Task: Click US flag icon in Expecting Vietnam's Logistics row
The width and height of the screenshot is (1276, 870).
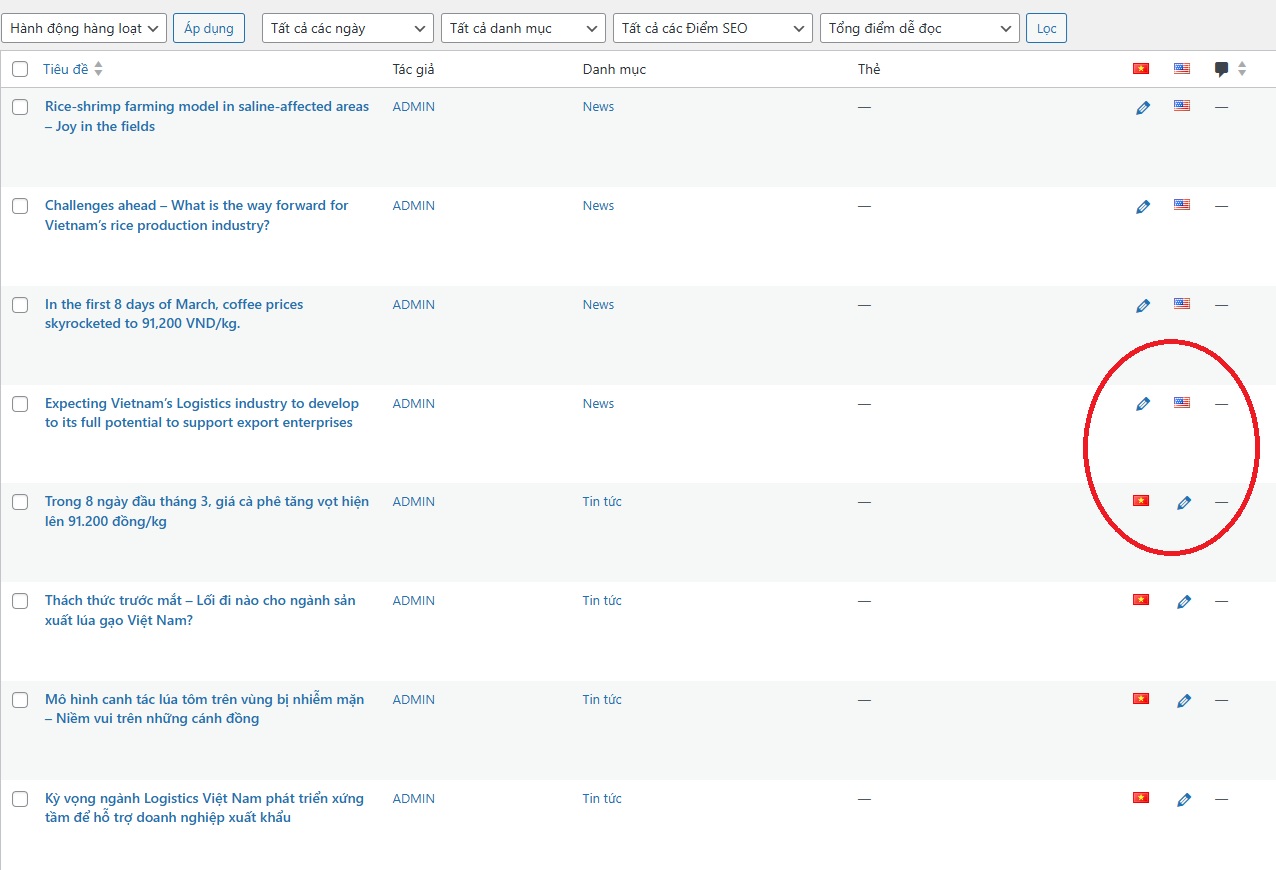Action: click(x=1182, y=403)
